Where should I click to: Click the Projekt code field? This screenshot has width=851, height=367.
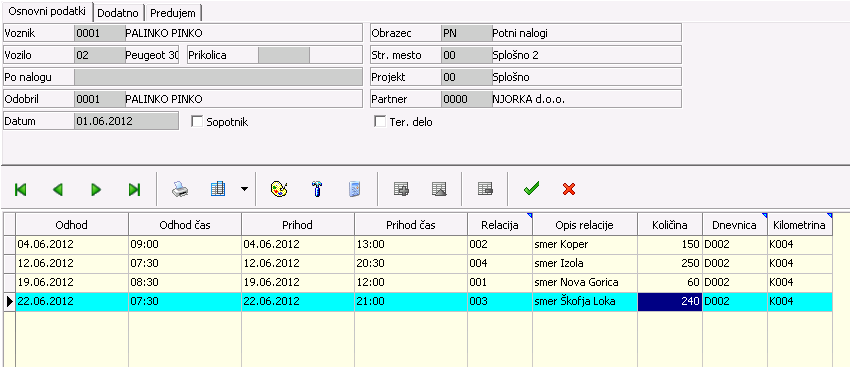pyautogui.click(x=467, y=77)
